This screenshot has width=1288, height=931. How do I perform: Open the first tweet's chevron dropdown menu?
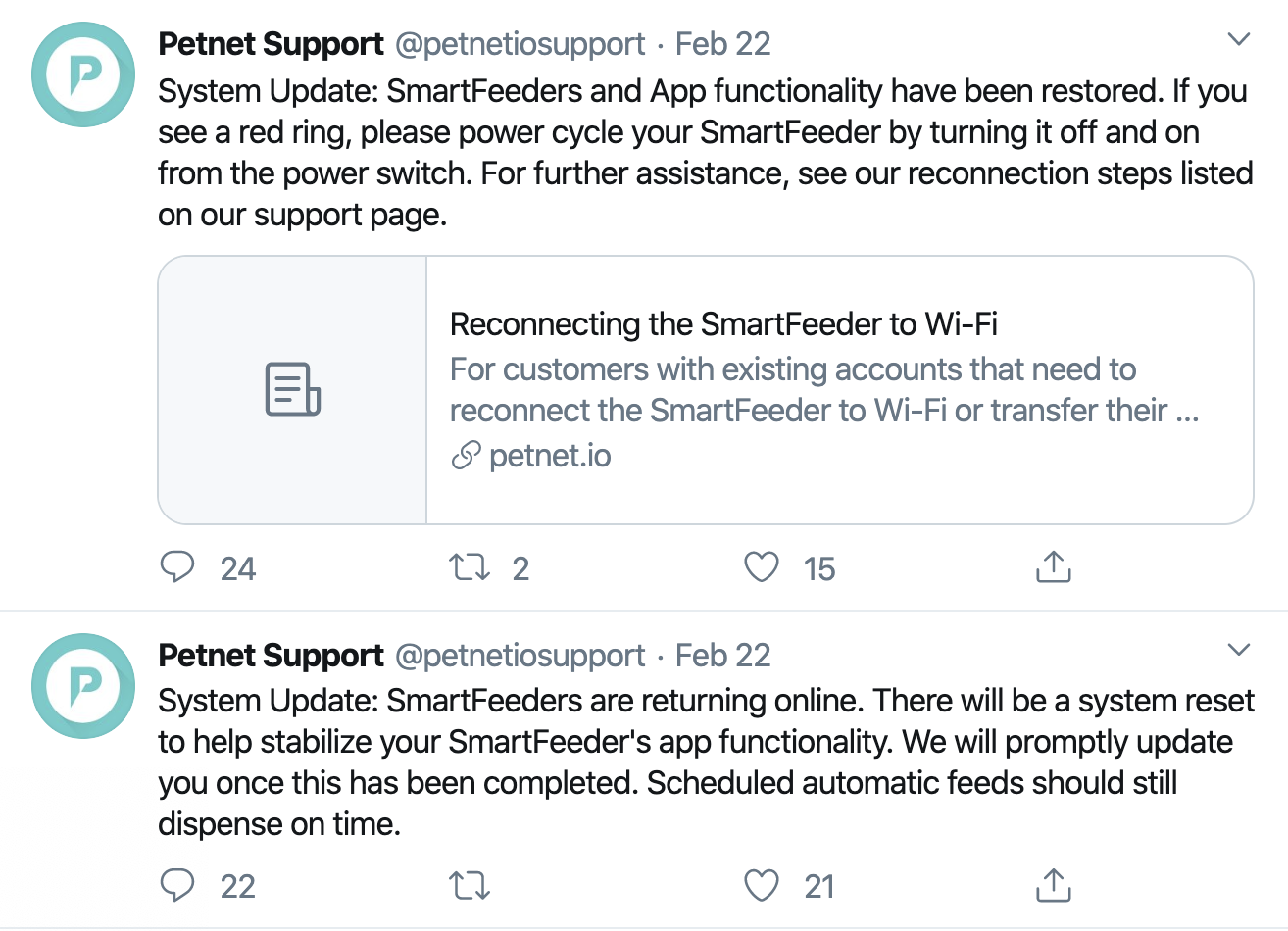pos(1239,39)
